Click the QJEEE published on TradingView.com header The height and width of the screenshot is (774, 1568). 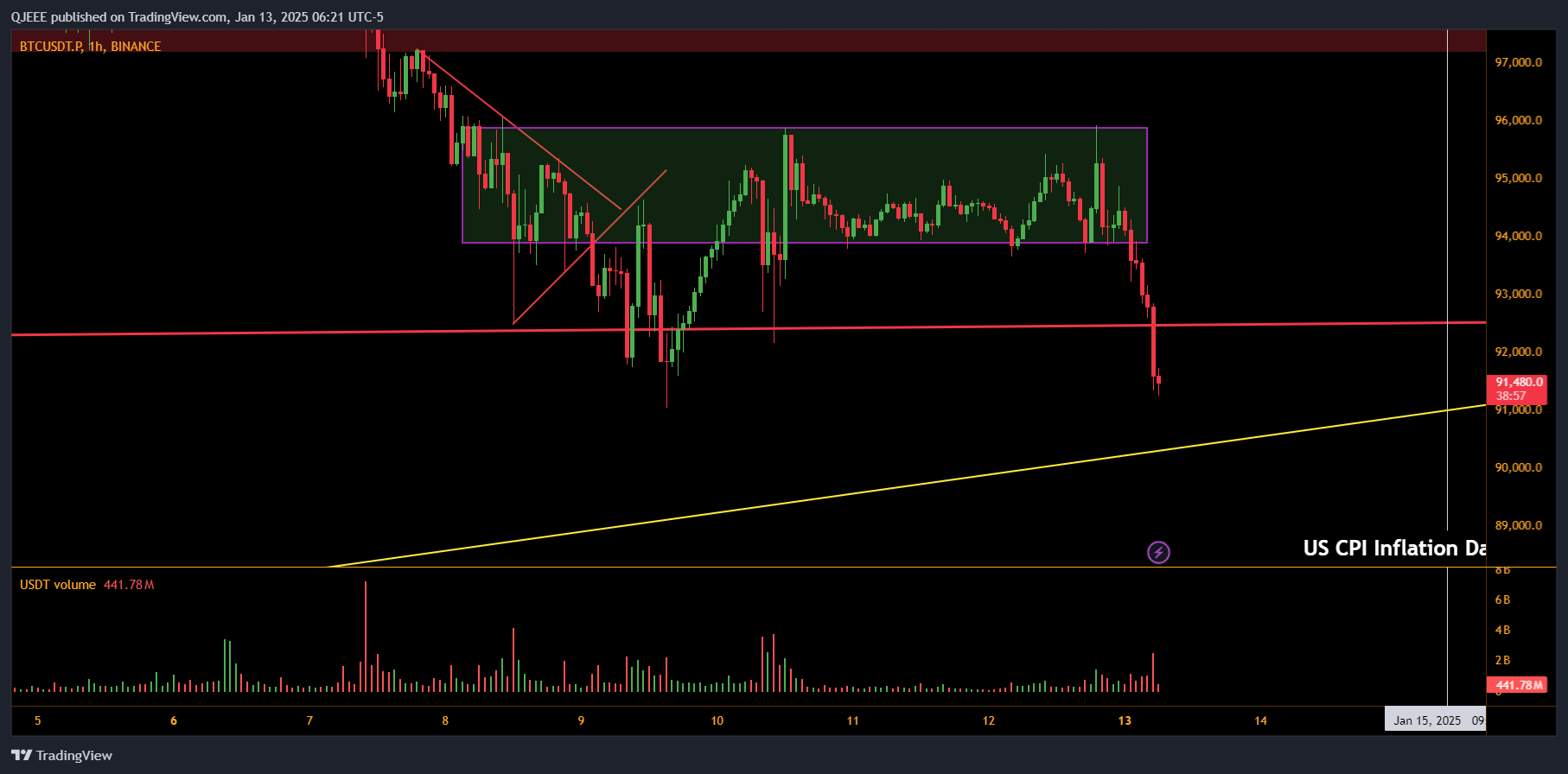197,16
